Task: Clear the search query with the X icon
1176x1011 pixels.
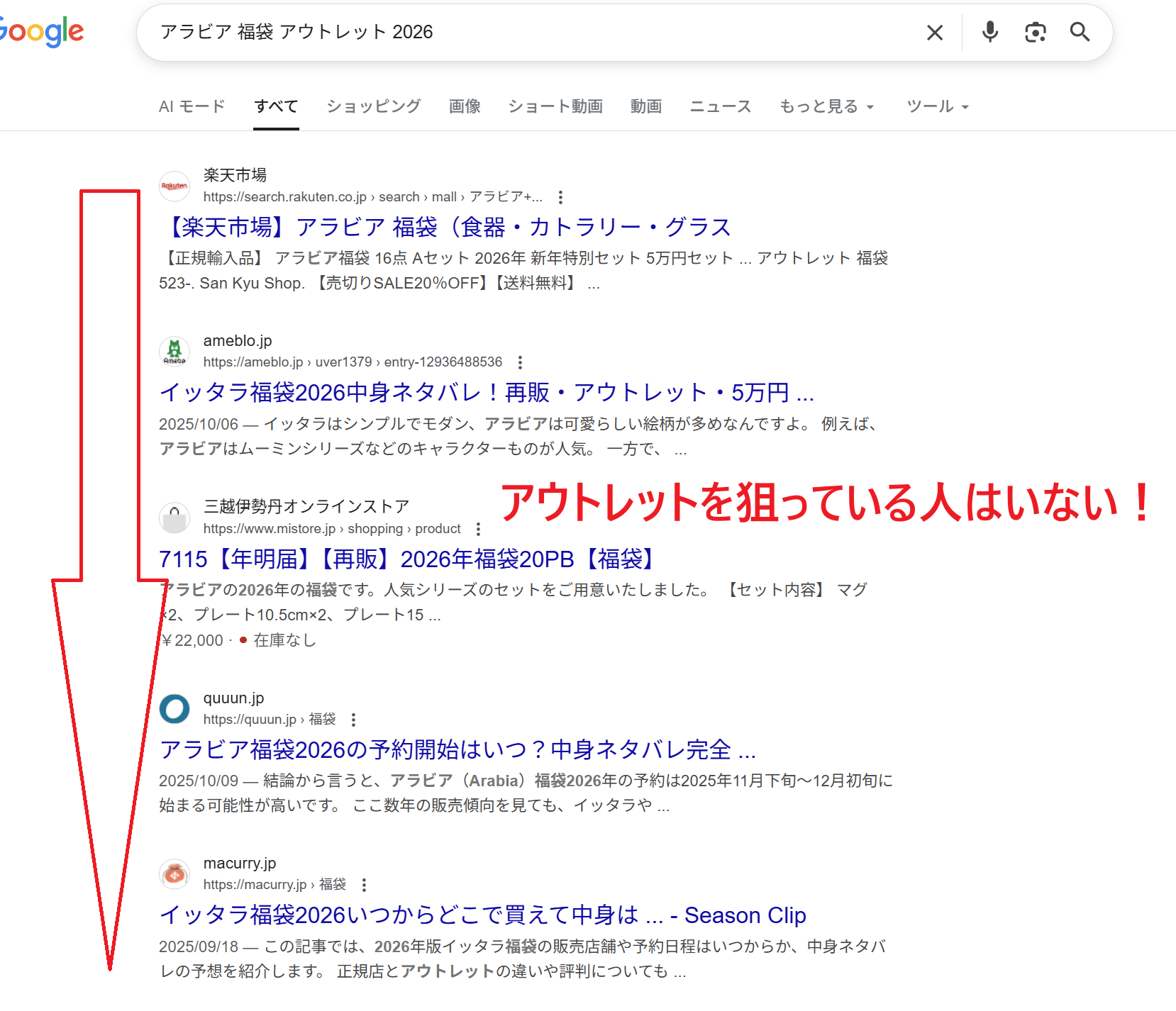Action: [935, 33]
